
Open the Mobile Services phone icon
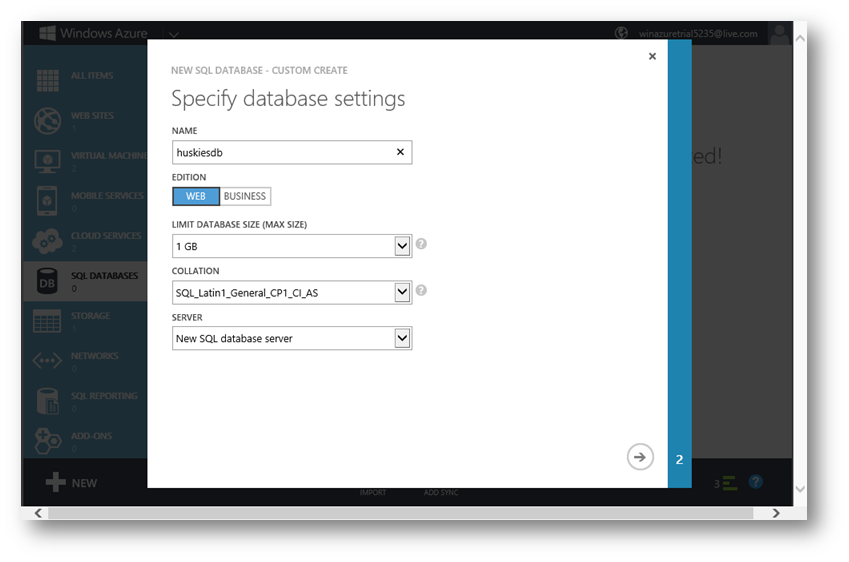[47, 200]
